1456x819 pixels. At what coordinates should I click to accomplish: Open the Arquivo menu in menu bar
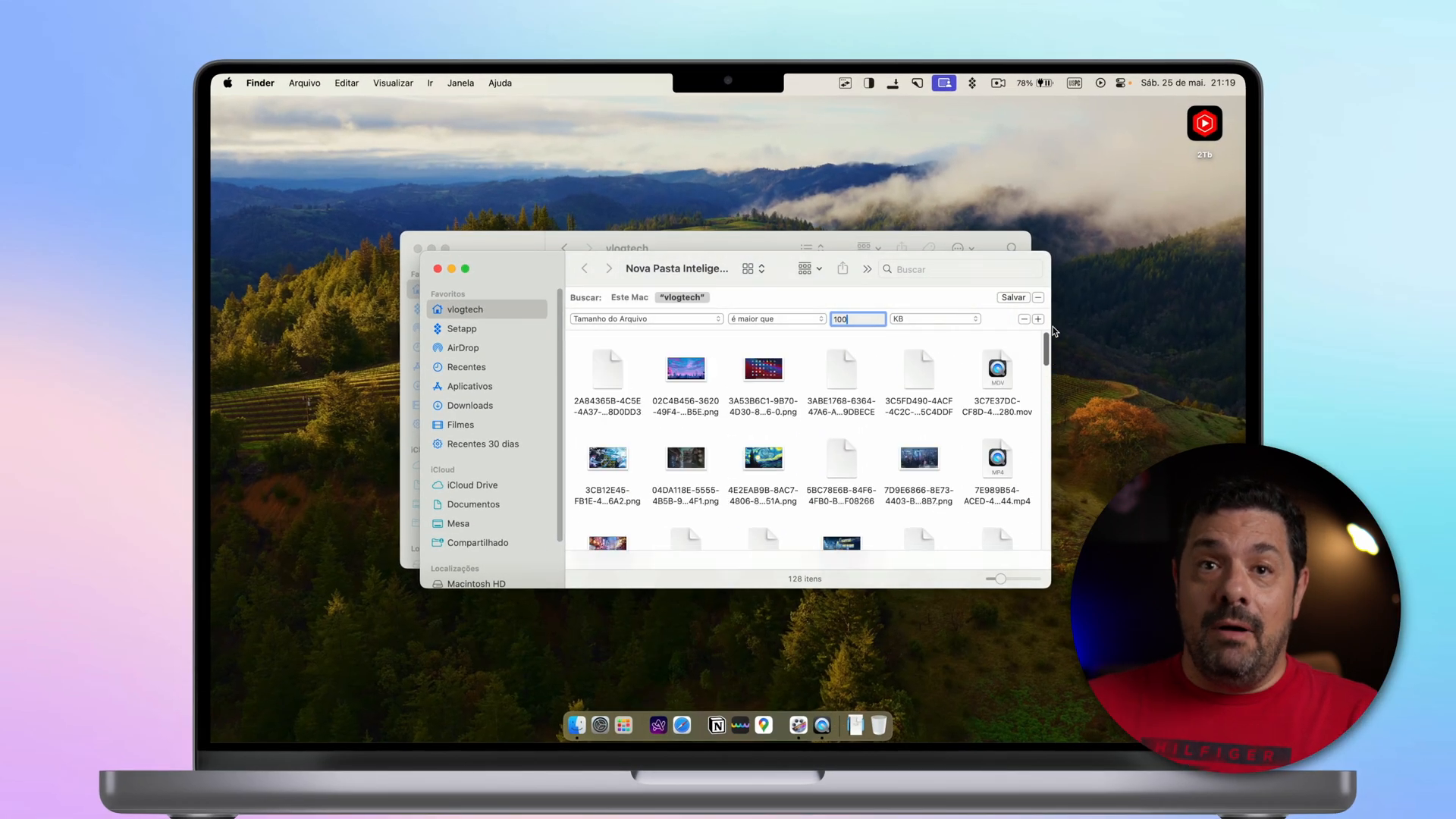coord(304,82)
